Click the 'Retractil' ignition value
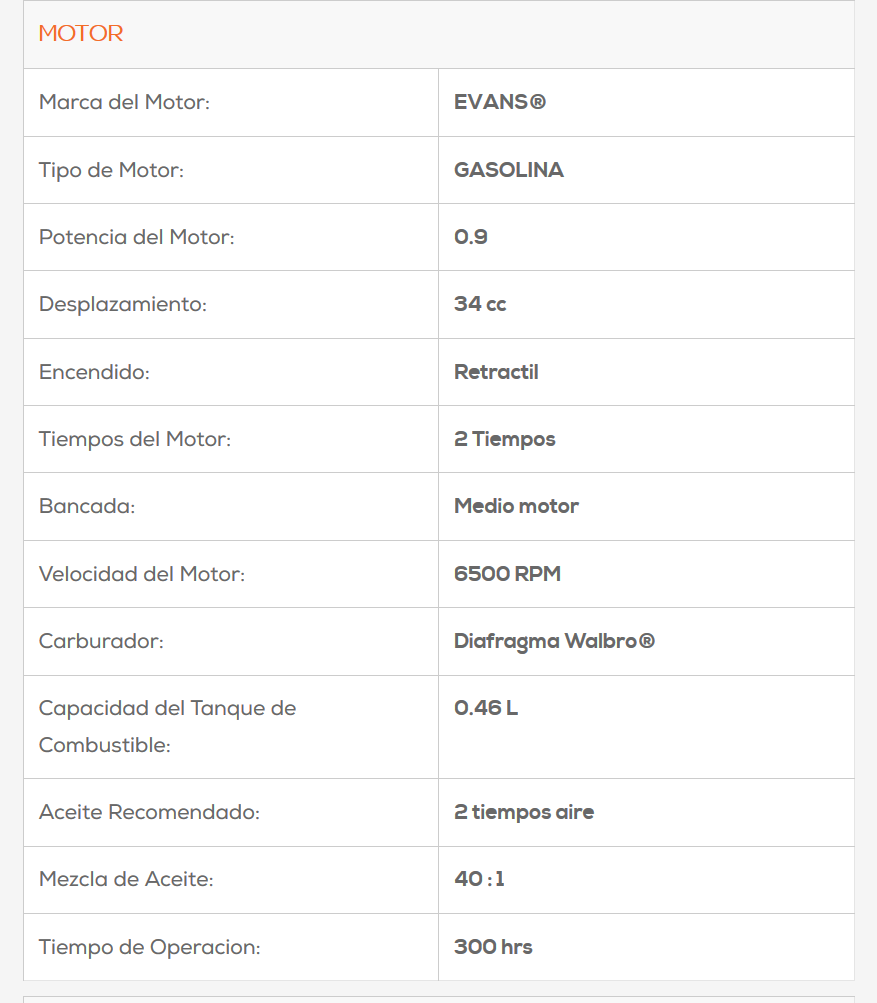 496,372
